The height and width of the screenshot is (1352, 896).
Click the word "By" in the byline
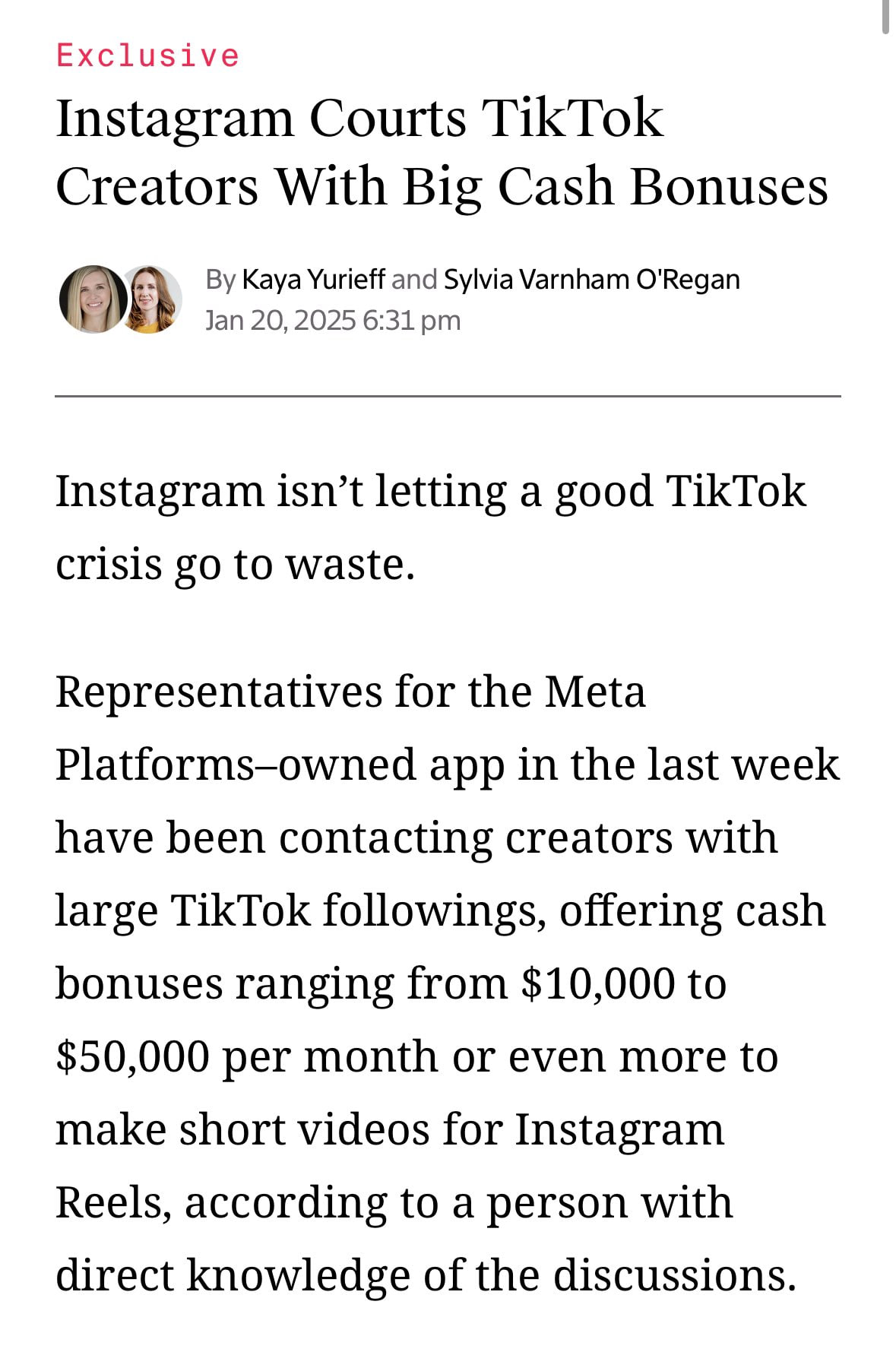coord(220,280)
